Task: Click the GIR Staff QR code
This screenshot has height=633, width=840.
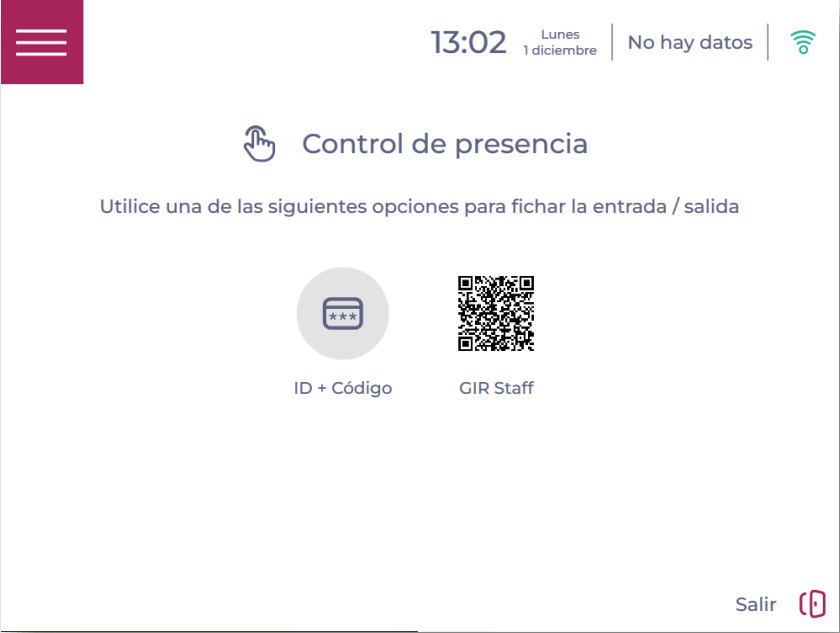Action: tap(496, 313)
